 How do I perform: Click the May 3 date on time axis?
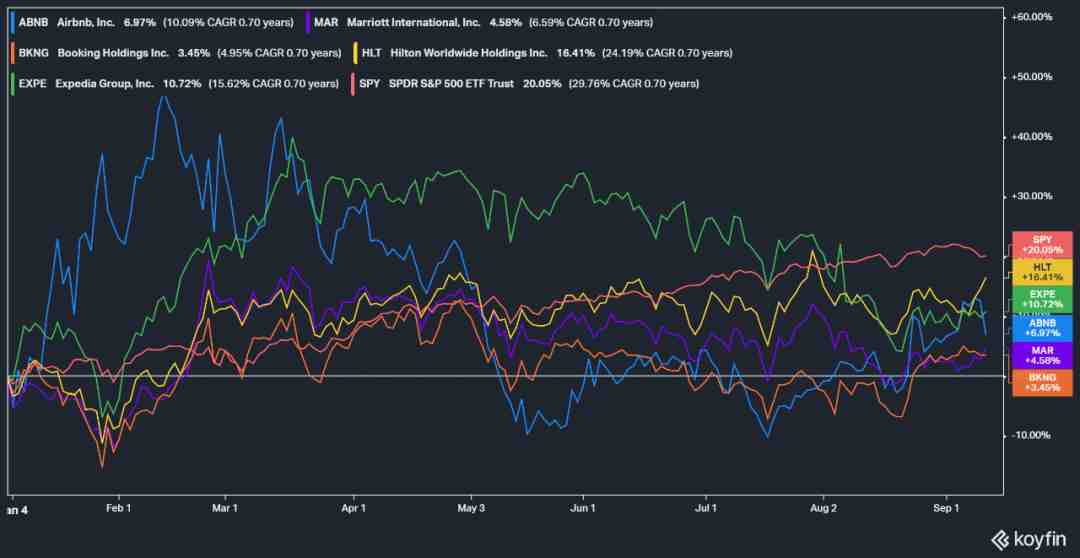[x=470, y=508]
